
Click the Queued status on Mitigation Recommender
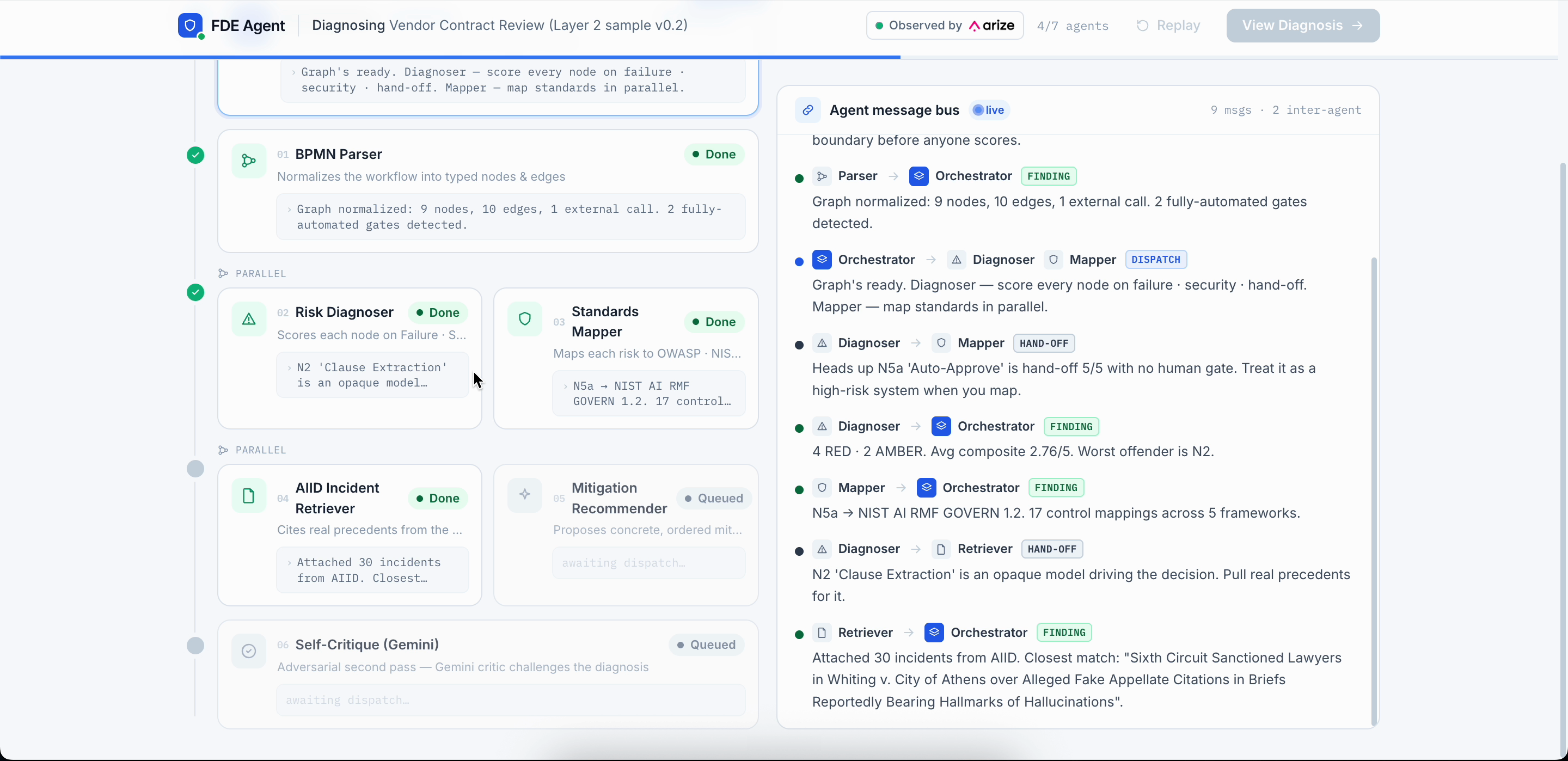pyautogui.click(x=714, y=499)
